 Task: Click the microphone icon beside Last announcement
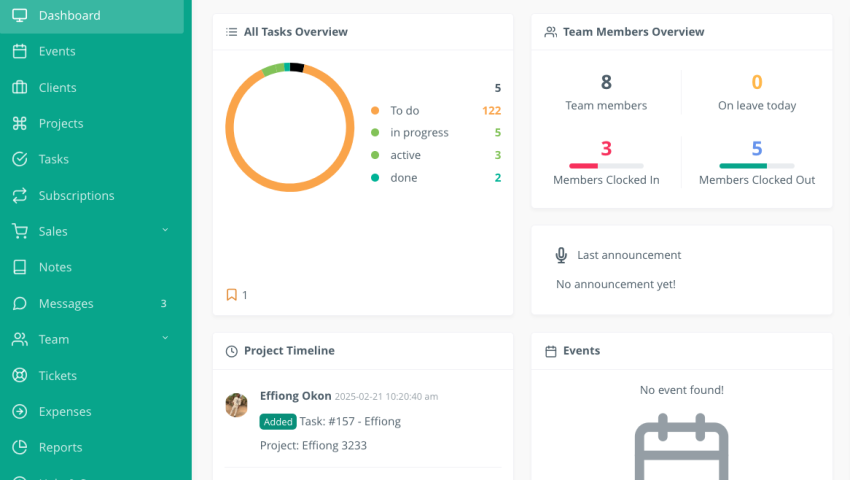(561, 255)
